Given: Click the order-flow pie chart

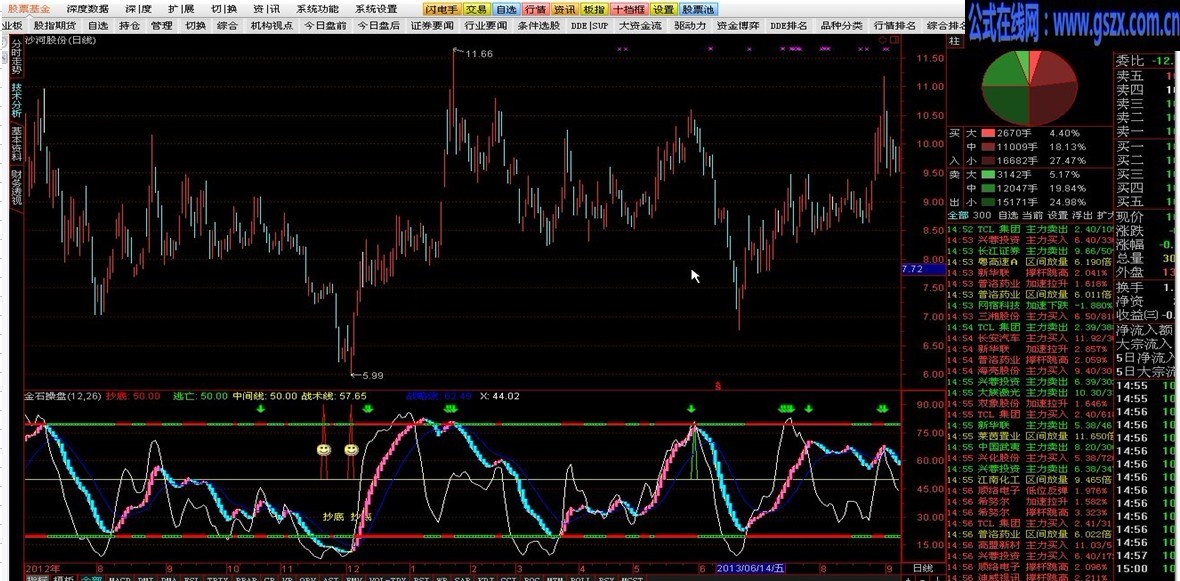Looking at the screenshot, I should (x=1029, y=87).
